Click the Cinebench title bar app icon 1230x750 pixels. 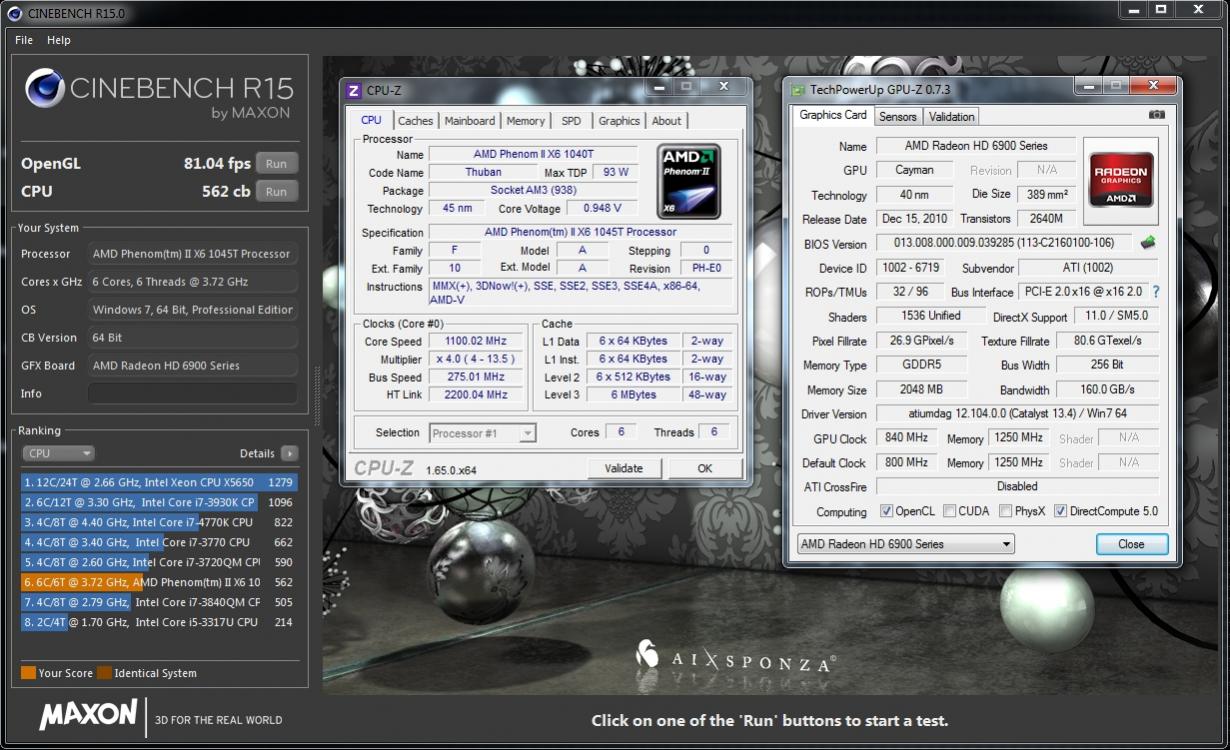click(16, 13)
